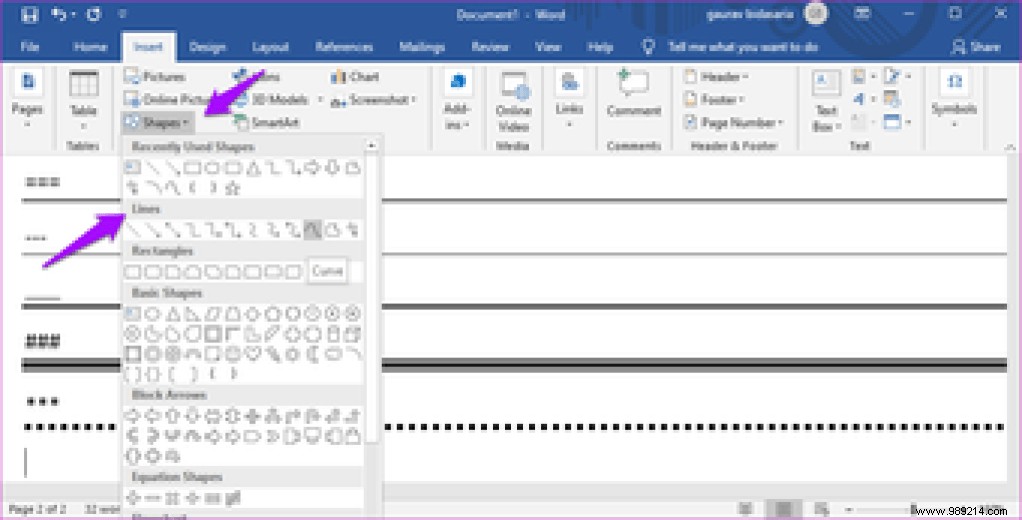Select the Lightning Bolt basic shape
The width and height of the screenshot is (1022, 520).
point(273,354)
